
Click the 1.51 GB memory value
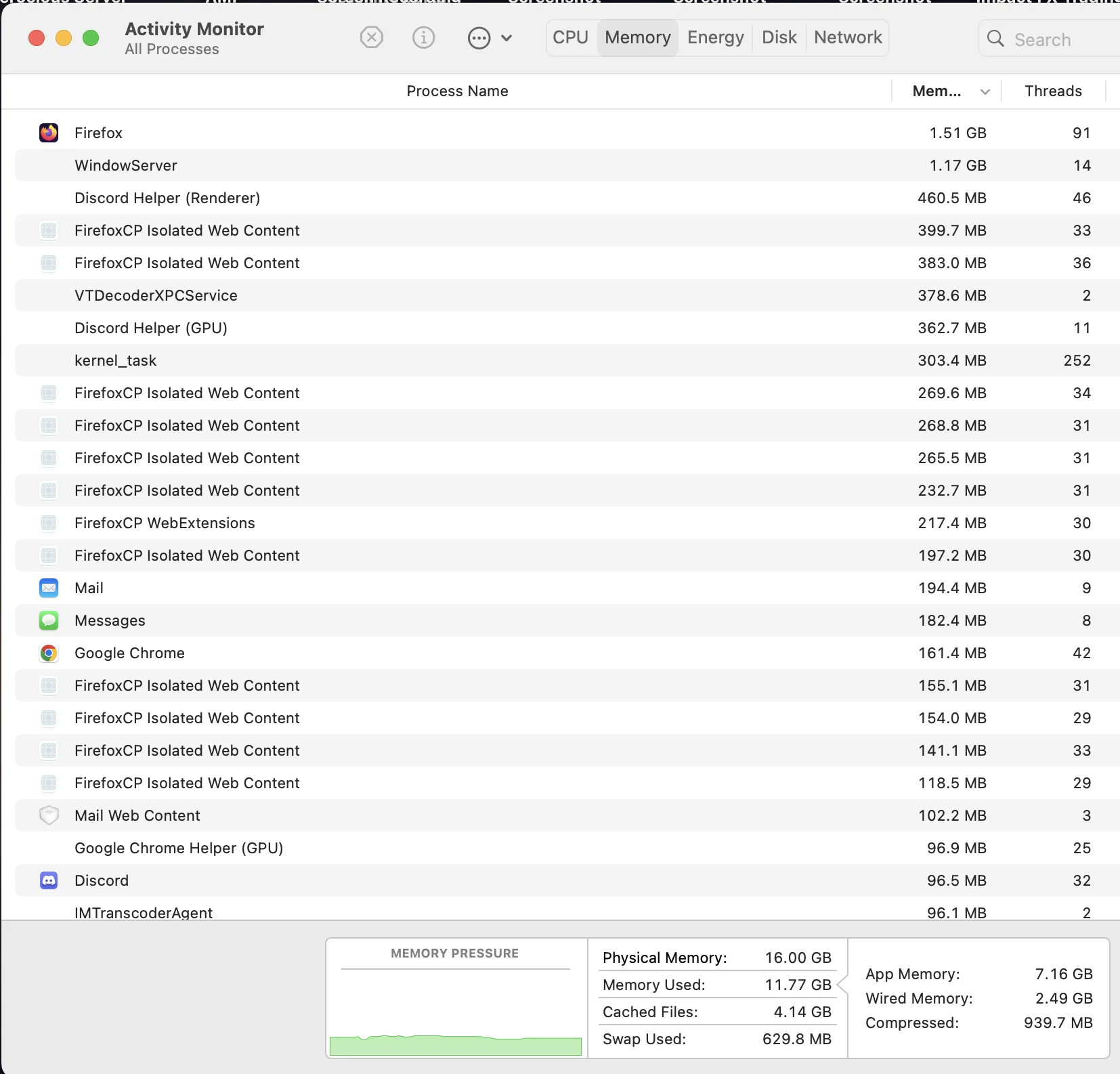[957, 133]
